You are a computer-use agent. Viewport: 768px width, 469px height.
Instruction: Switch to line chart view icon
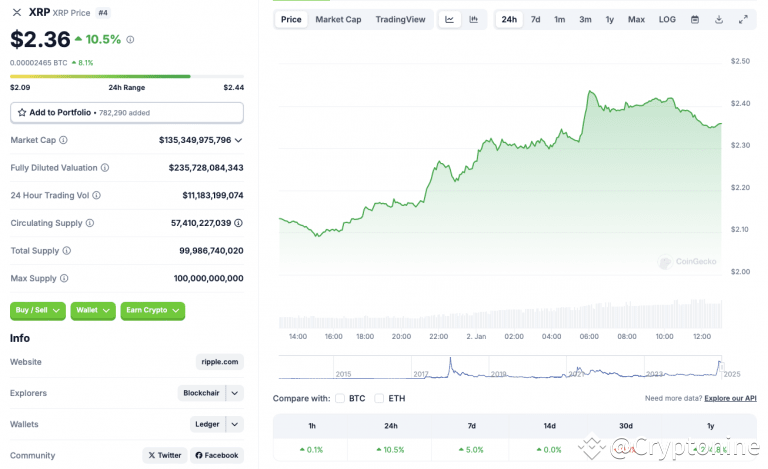450,20
